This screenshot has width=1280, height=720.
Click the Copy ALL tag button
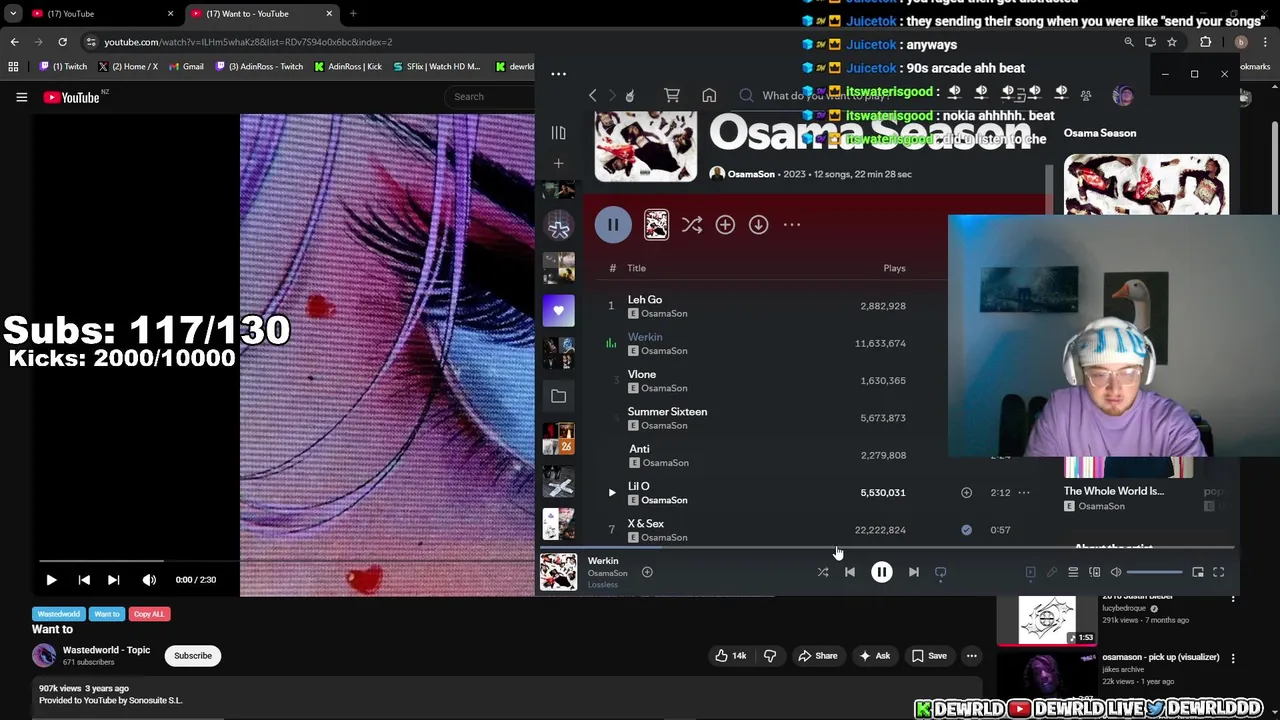click(149, 614)
